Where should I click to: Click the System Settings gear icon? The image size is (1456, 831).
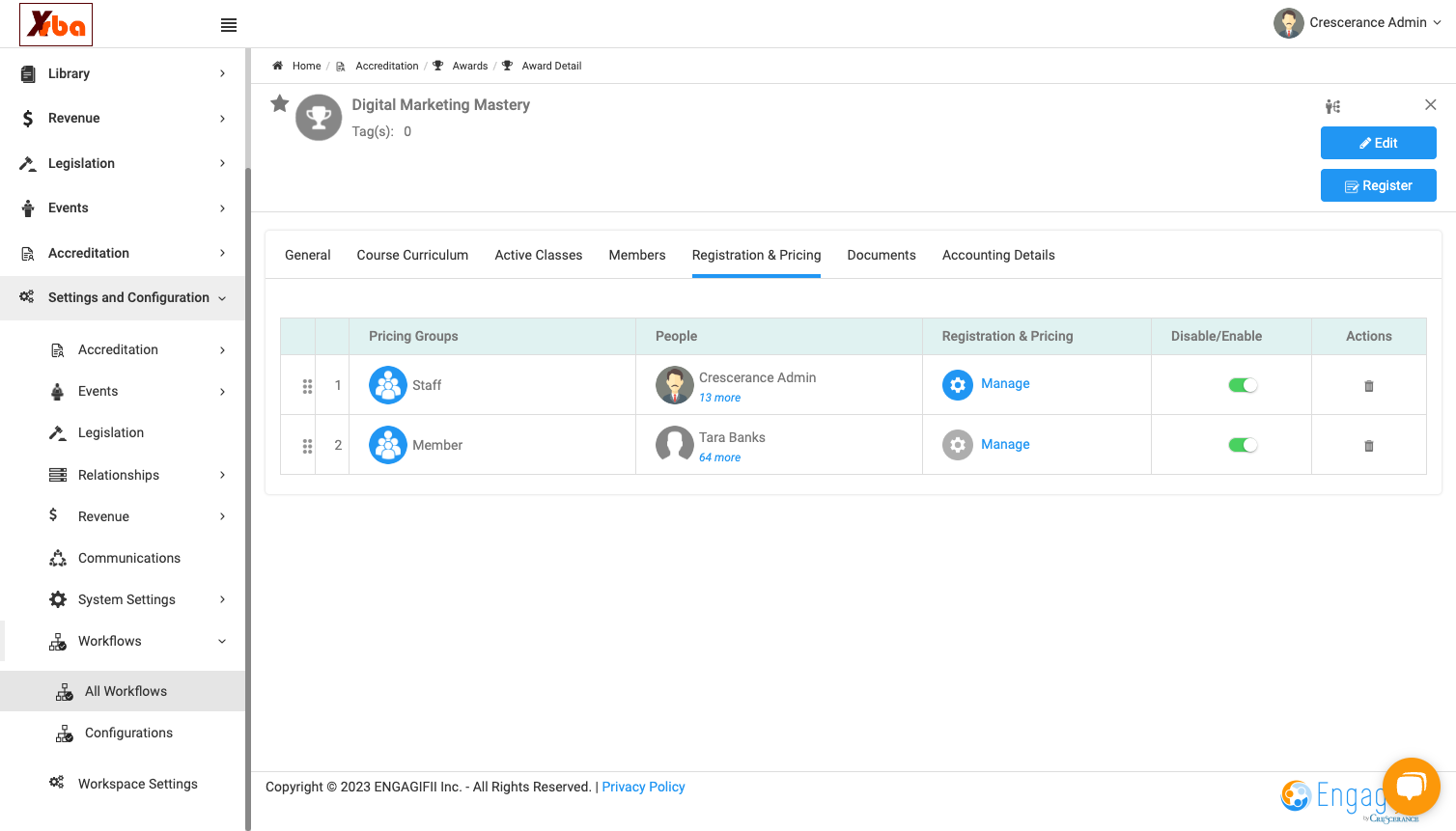58,599
